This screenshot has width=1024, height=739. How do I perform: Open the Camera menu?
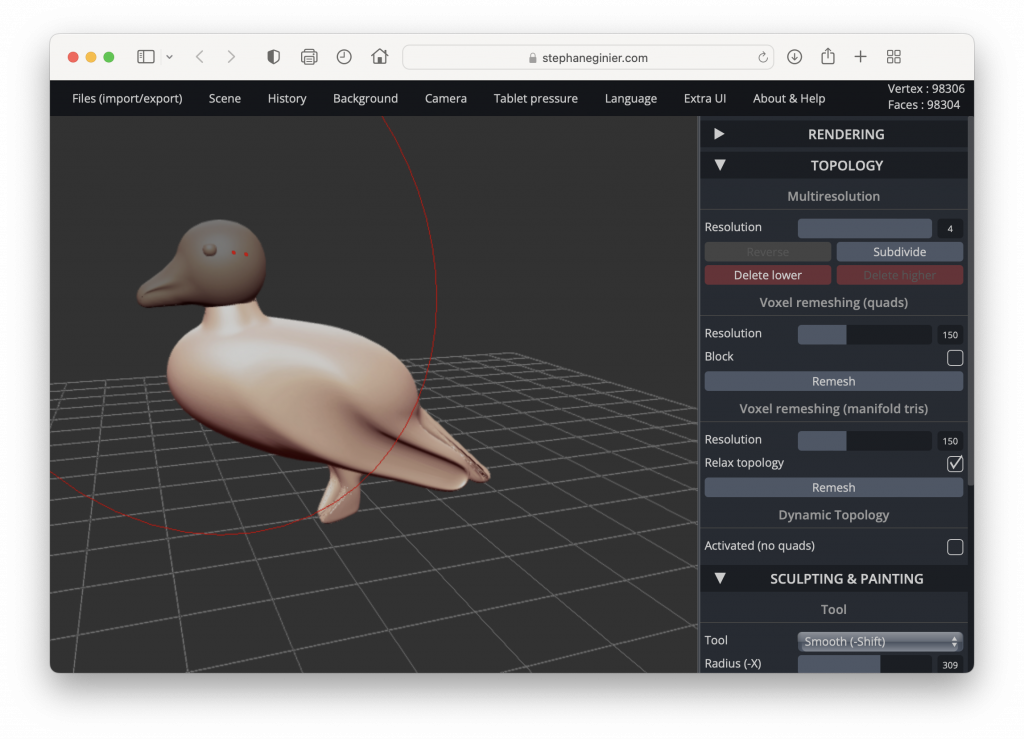click(x=445, y=99)
